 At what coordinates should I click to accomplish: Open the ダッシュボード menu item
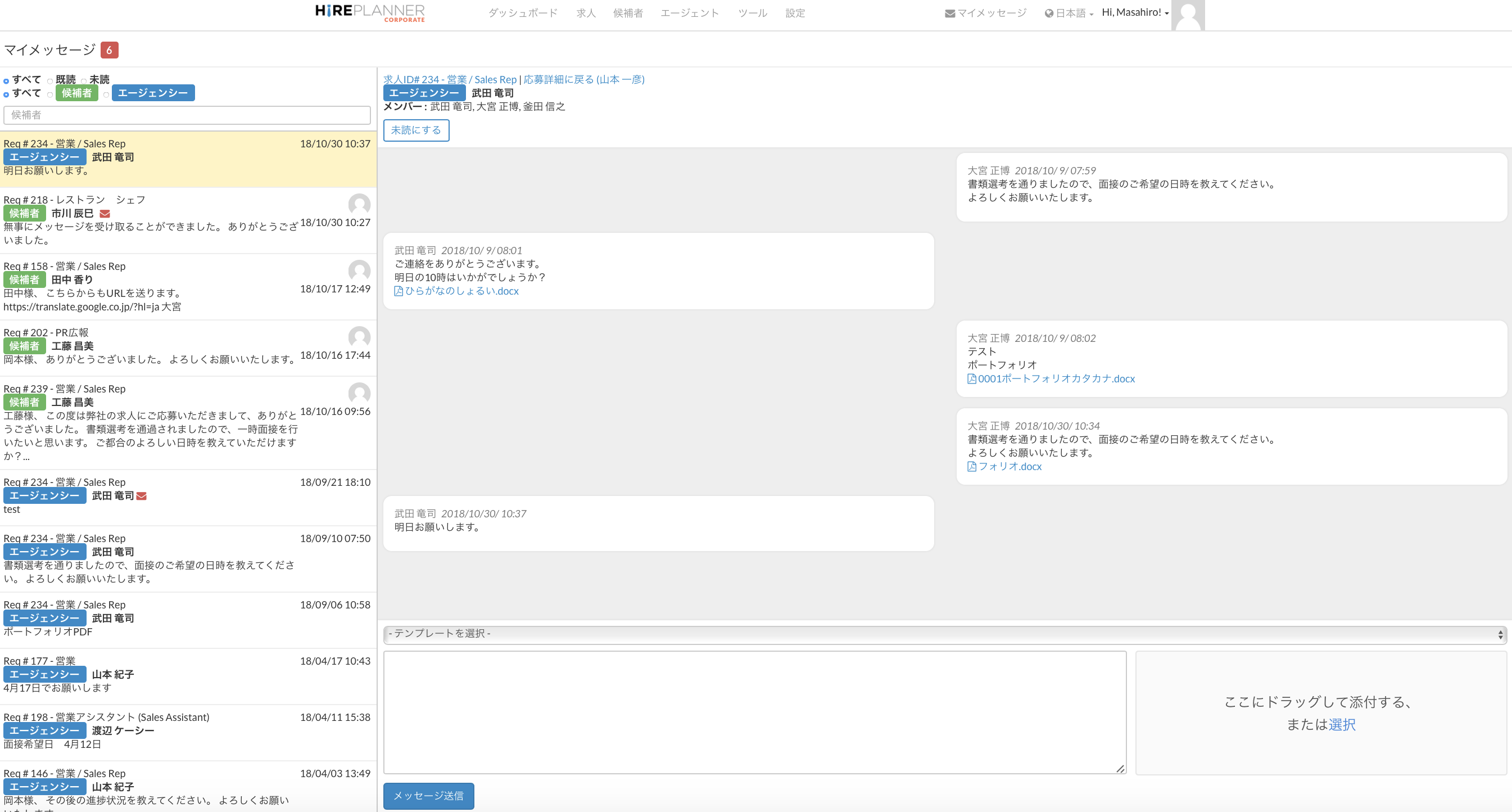pyautogui.click(x=522, y=13)
